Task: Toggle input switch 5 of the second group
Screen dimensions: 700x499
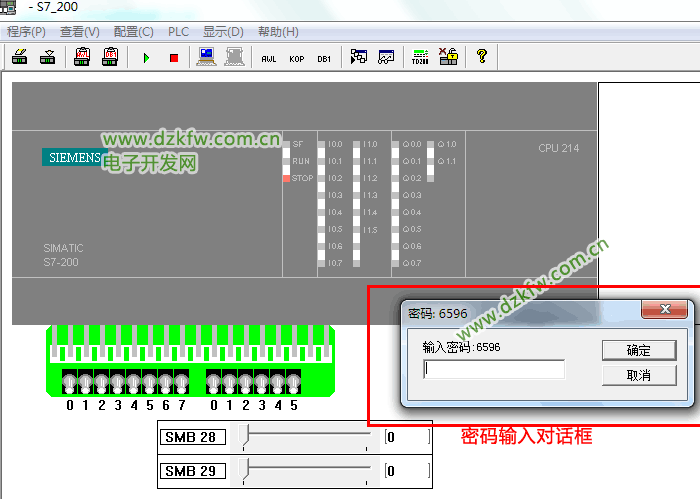Action: pos(293,381)
